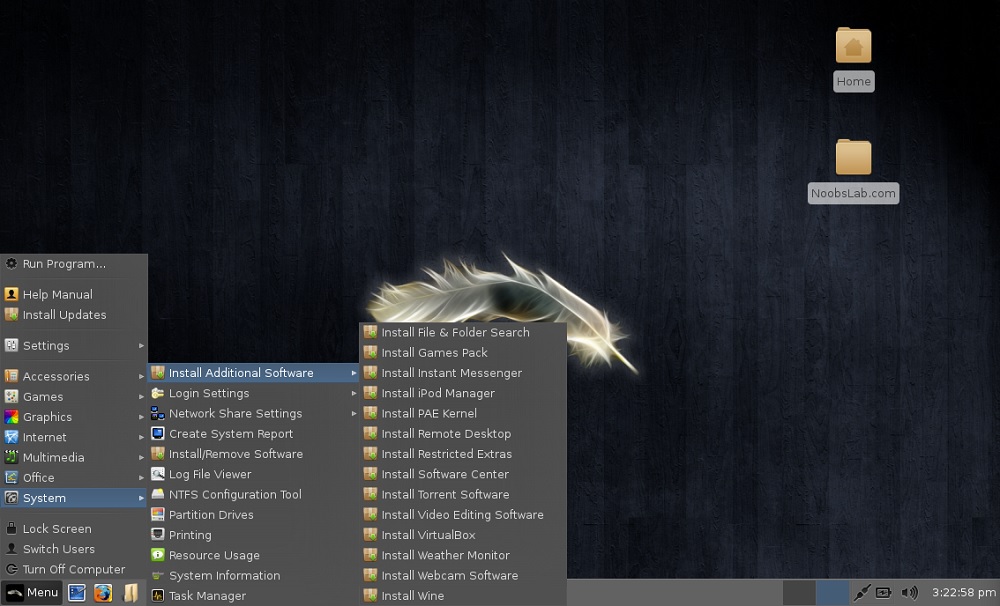Expand the Graphics submenu arrow

(141, 417)
